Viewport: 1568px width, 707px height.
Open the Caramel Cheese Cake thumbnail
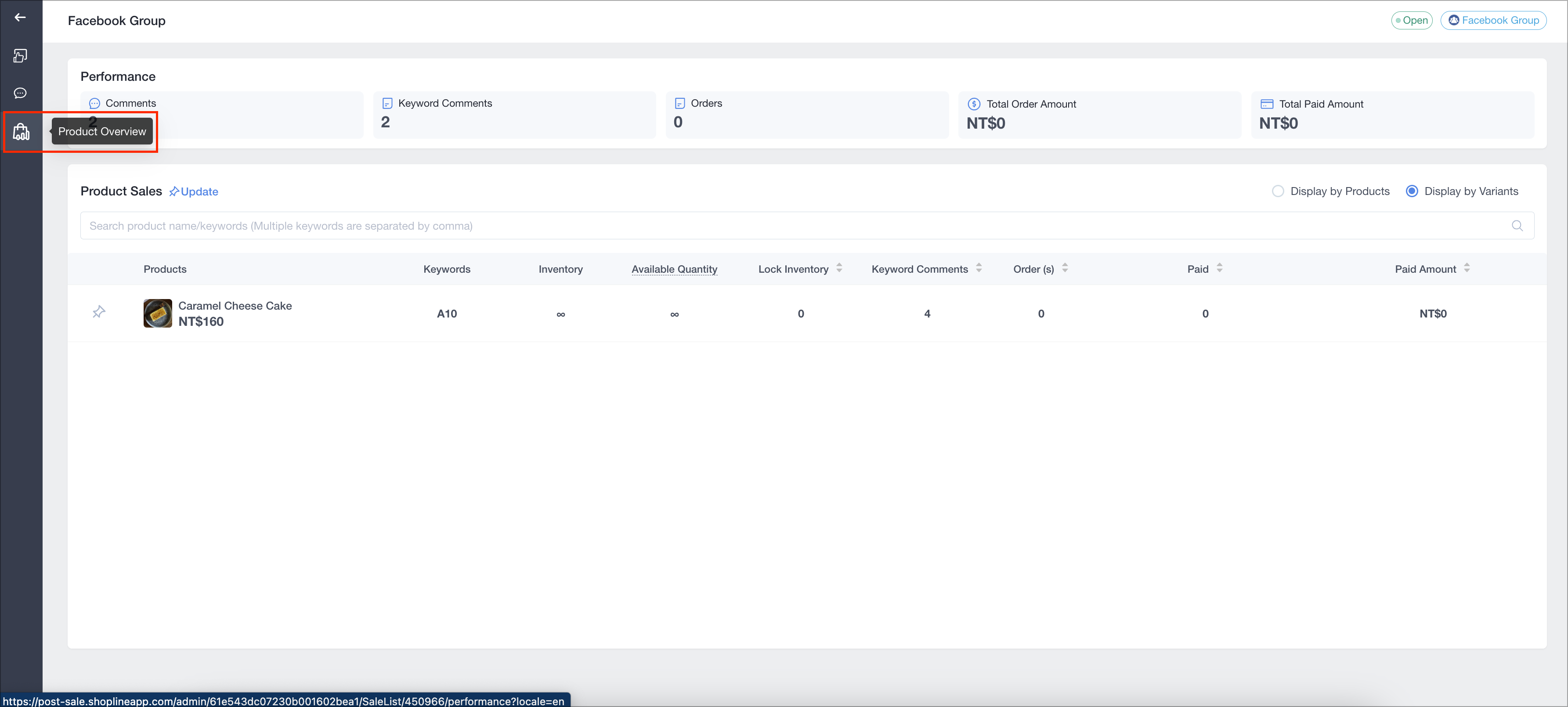pyautogui.click(x=158, y=314)
